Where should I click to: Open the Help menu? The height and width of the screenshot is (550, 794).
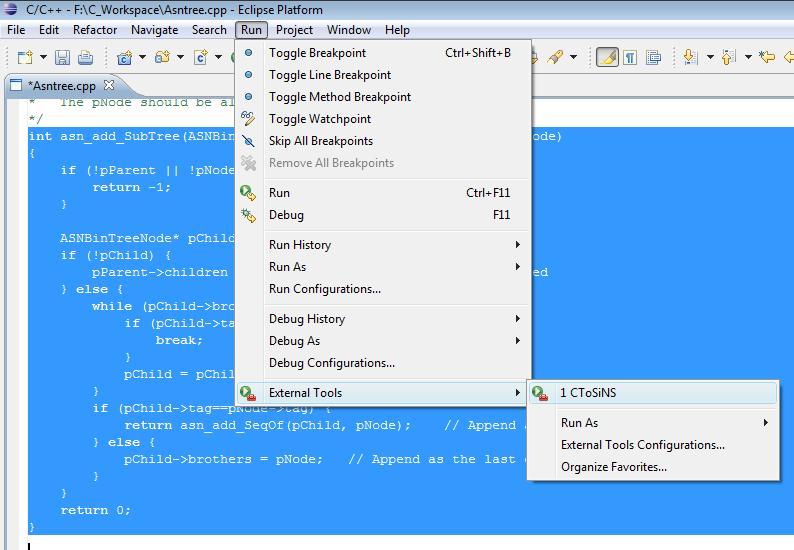tap(397, 30)
